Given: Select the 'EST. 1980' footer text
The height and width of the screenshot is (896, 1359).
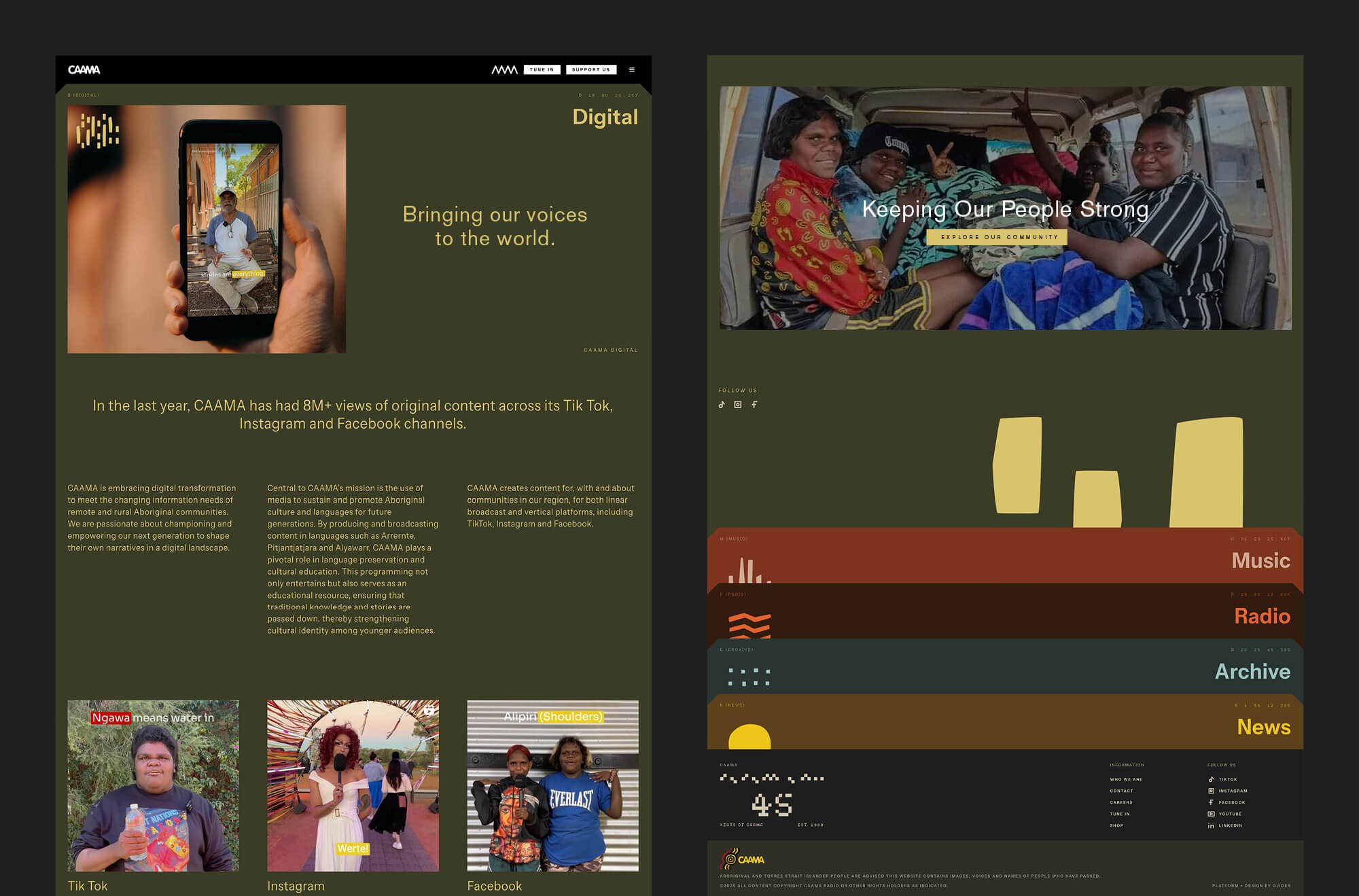Looking at the screenshot, I should (x=811, y=825).
